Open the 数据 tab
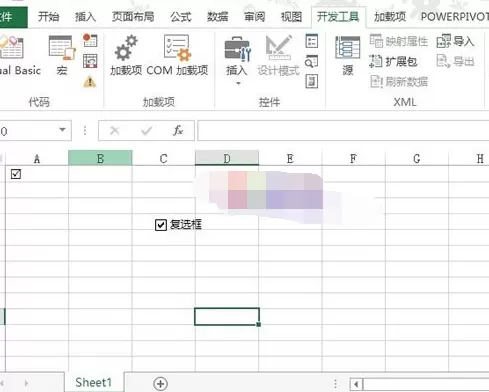The height and width of the screenshot is (392, 489). (x=217, y=16)
